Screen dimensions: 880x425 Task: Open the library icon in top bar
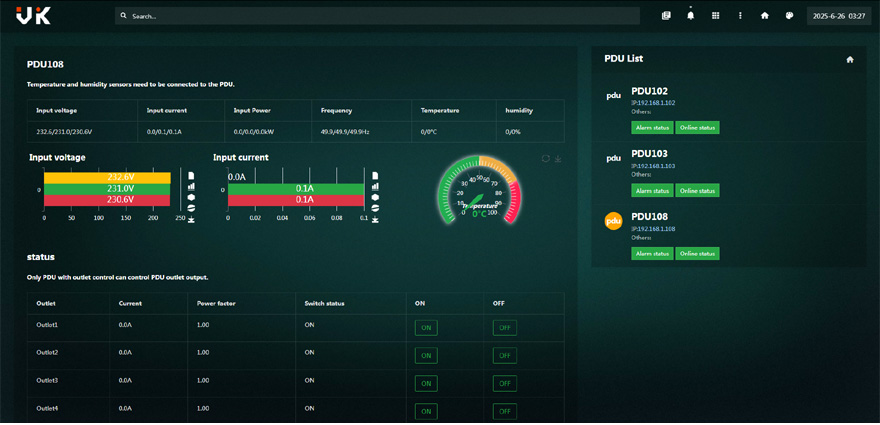point(666,16)
